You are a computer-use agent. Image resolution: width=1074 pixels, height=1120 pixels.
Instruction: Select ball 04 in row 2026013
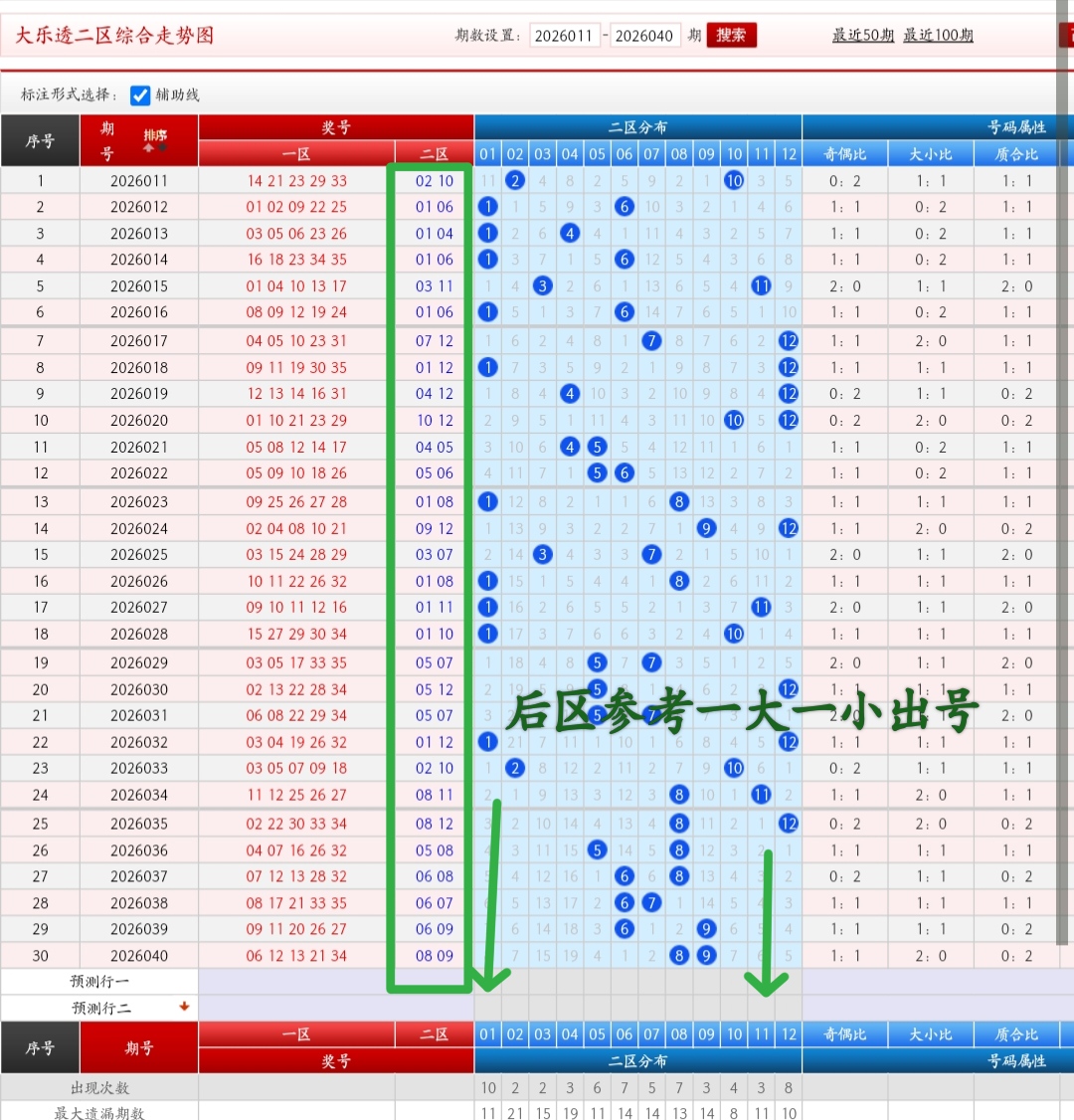570,234
